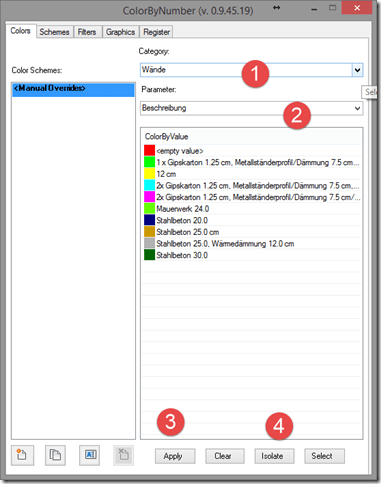Click the greyed-out delete scheme icon
The width and height of the screenshot is (381, 484).
click(x=123, y=455)
